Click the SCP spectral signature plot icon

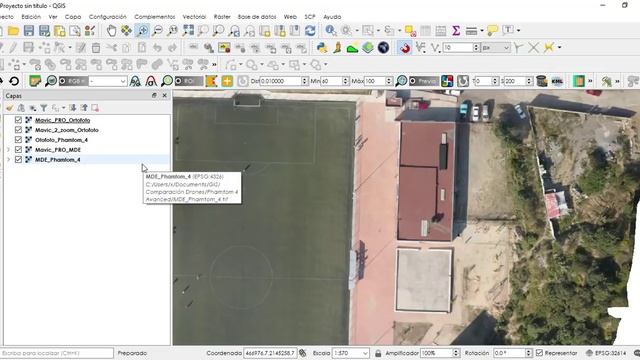[x=135, y=81]
